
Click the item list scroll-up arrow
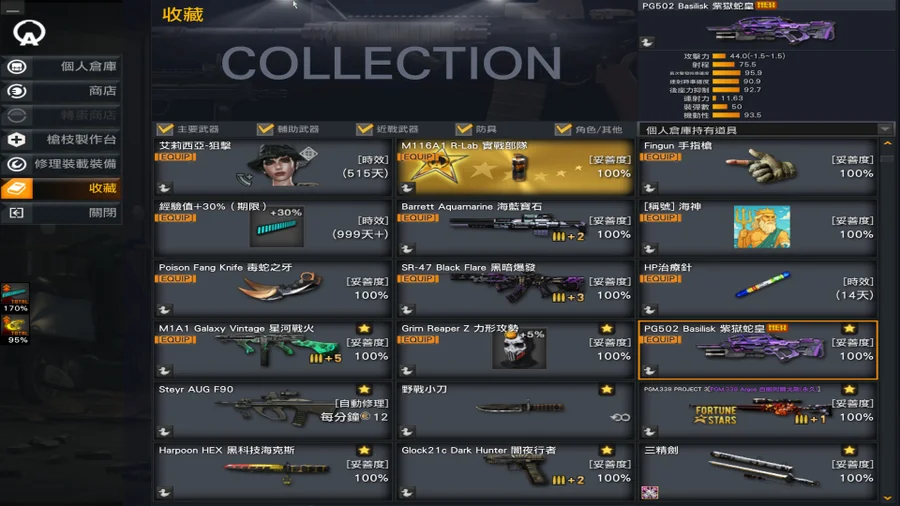point(887,143)
